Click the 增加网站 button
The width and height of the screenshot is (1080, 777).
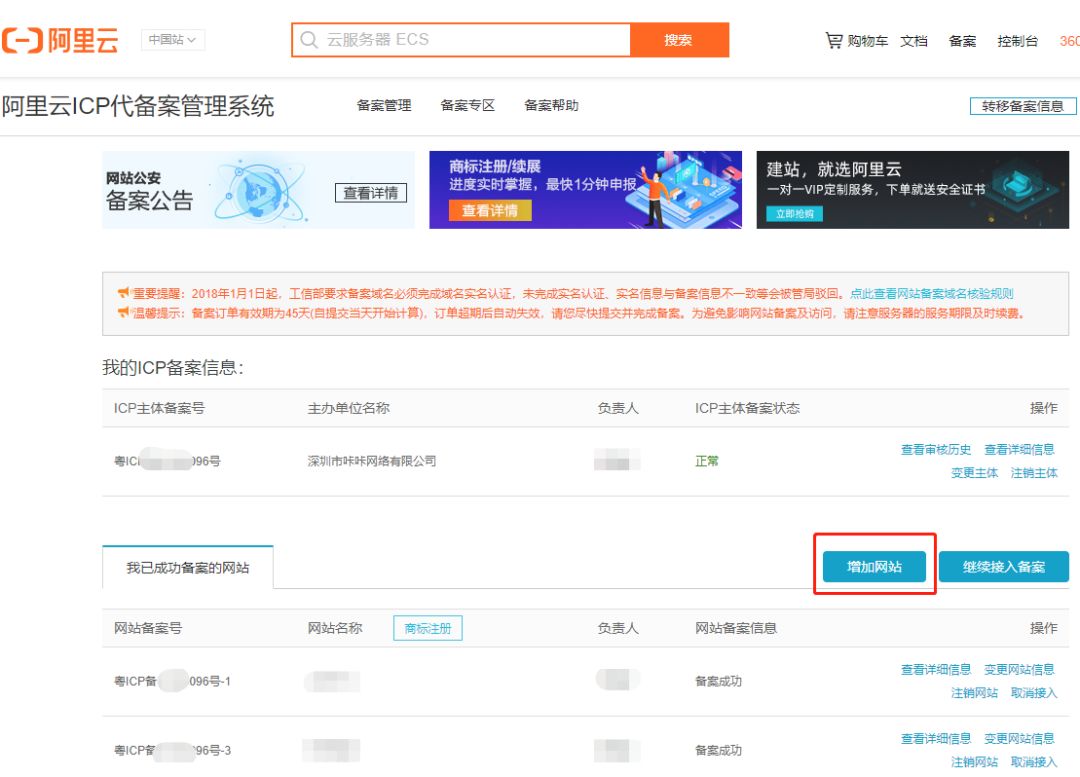(875, 567)
